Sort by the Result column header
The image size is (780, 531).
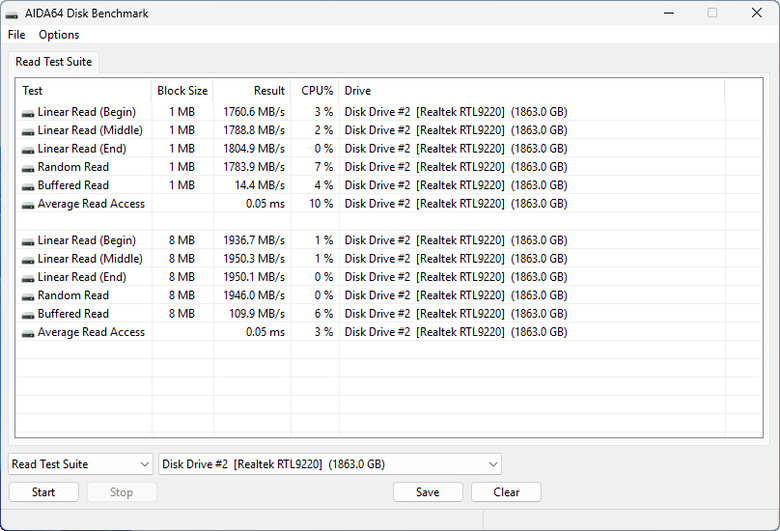click(252, 91)
